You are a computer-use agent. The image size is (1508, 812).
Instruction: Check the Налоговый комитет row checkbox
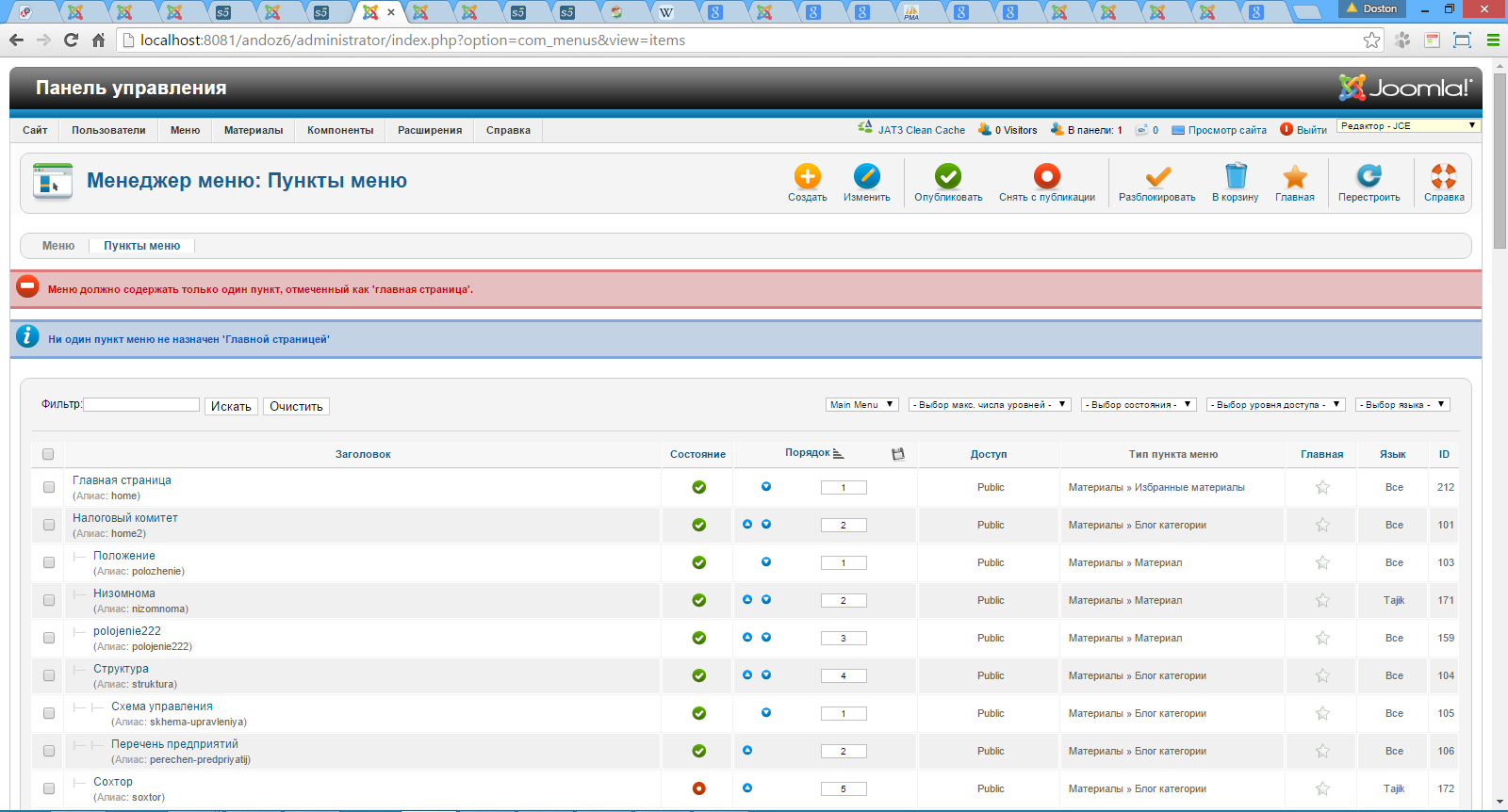click(x=49, y=525)
